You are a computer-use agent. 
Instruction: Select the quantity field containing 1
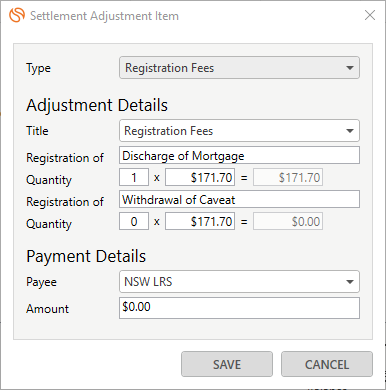134,177
